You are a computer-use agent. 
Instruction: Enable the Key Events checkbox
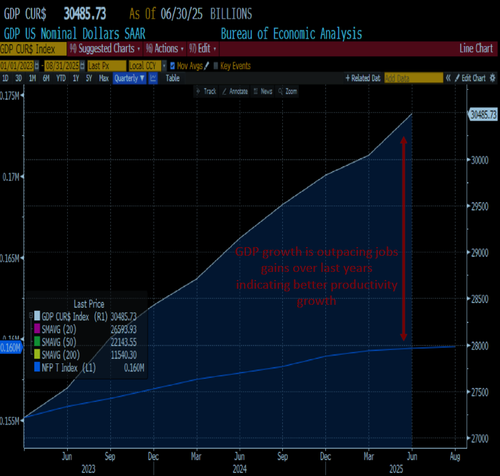216,66
